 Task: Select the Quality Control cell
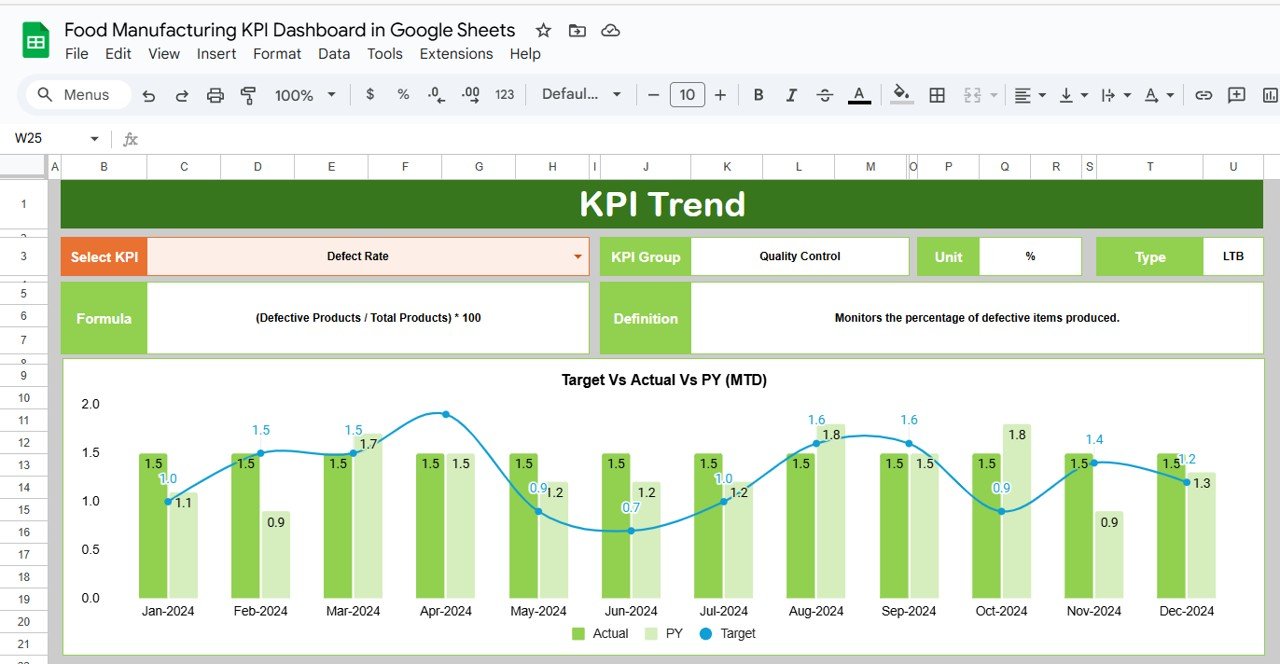pyautogui.click(x=800, y=256)
